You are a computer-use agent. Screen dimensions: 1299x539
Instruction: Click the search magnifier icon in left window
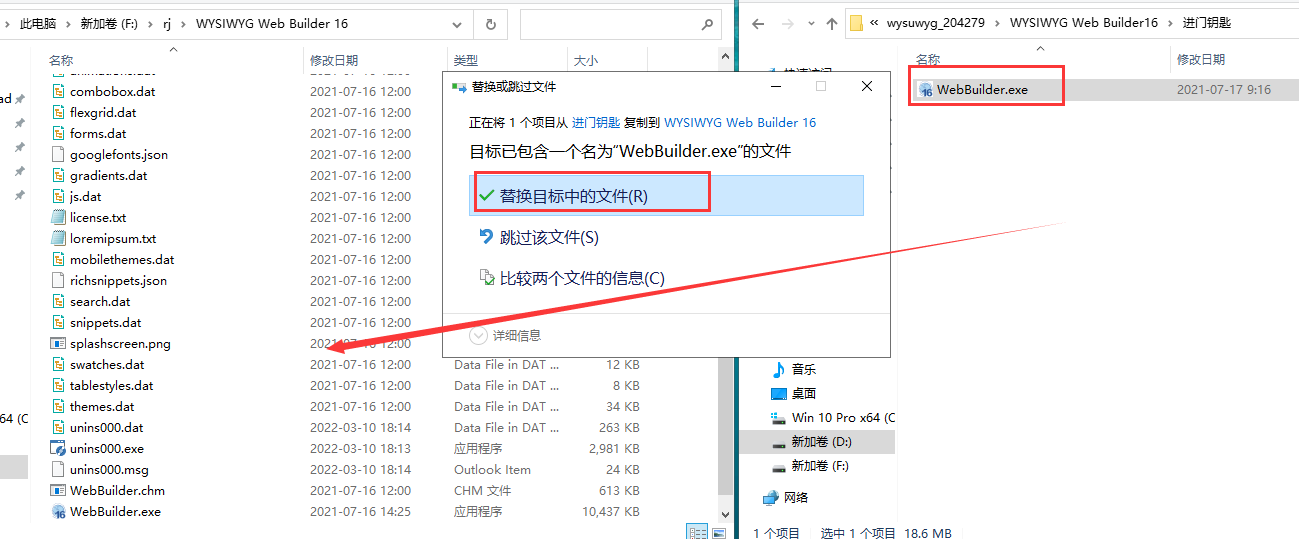click(706, 24)
